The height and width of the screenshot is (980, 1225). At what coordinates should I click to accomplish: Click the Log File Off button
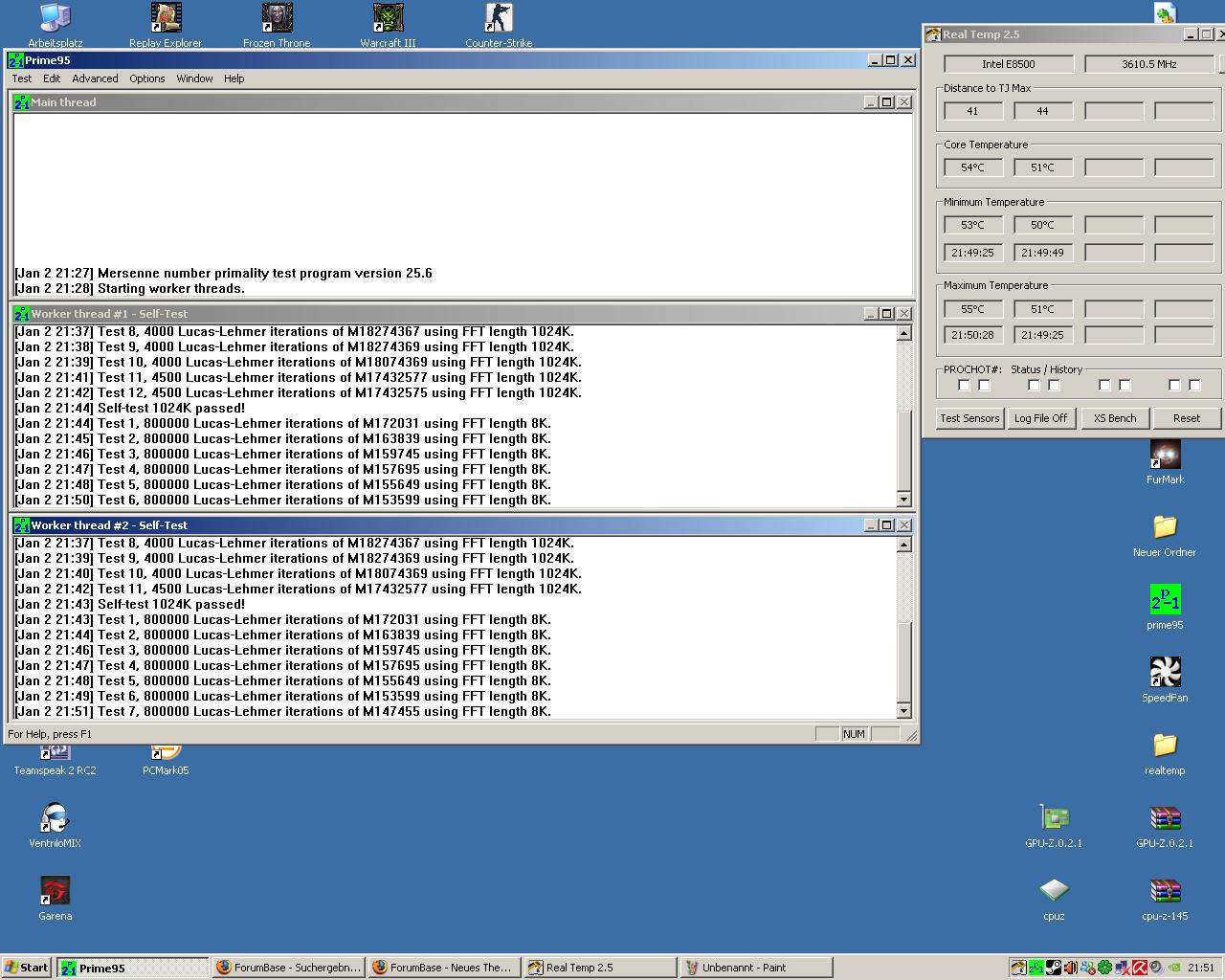click(1041, 418)
